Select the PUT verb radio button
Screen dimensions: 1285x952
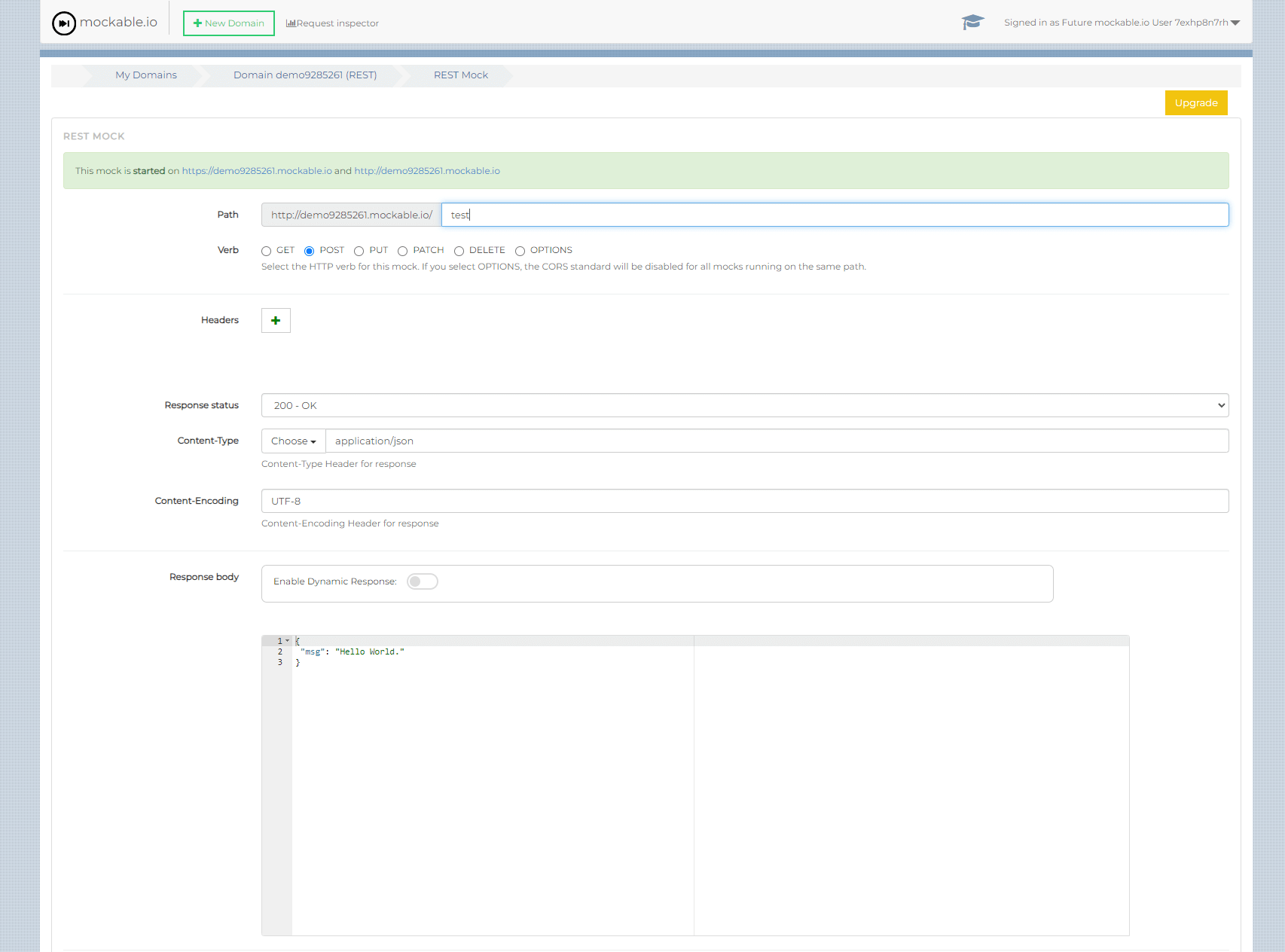[359, 251]
